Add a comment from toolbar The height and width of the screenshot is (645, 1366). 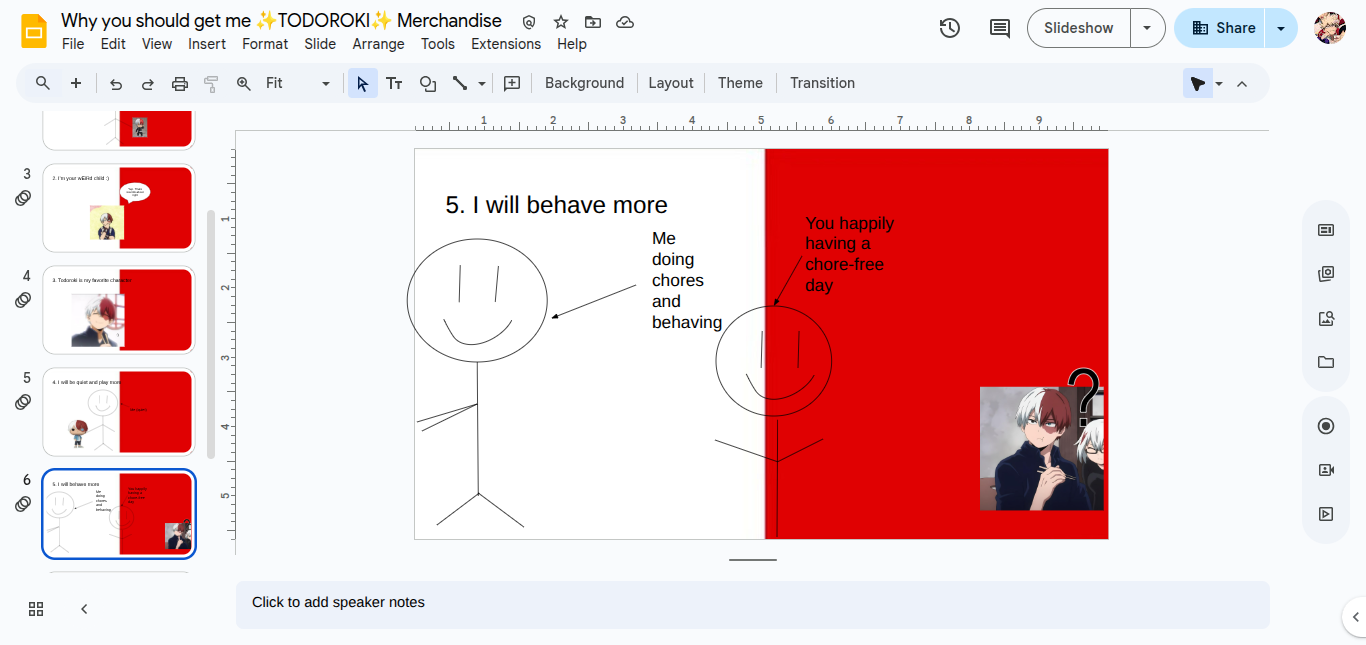pyautogui.click(x=512, y=84)
